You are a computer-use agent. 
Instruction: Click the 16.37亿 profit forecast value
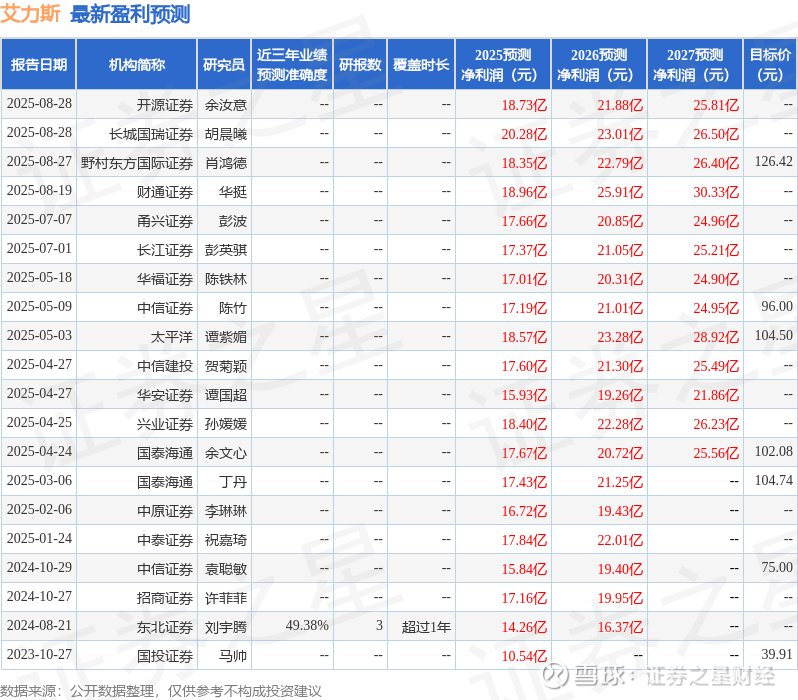pos(620,627)
